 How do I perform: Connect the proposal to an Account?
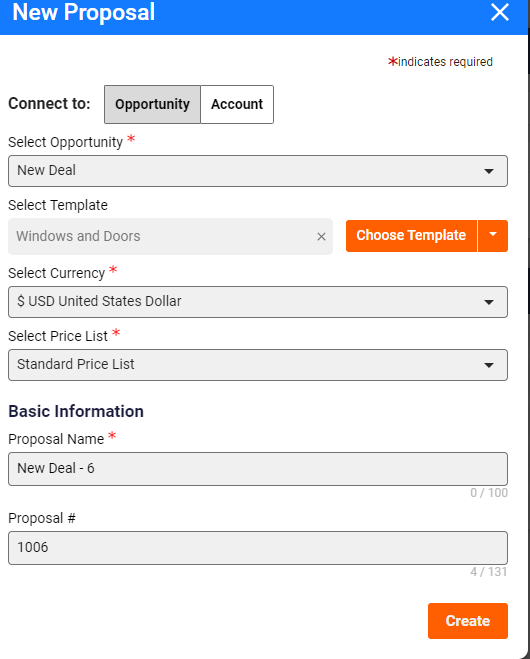coord(237,104)
